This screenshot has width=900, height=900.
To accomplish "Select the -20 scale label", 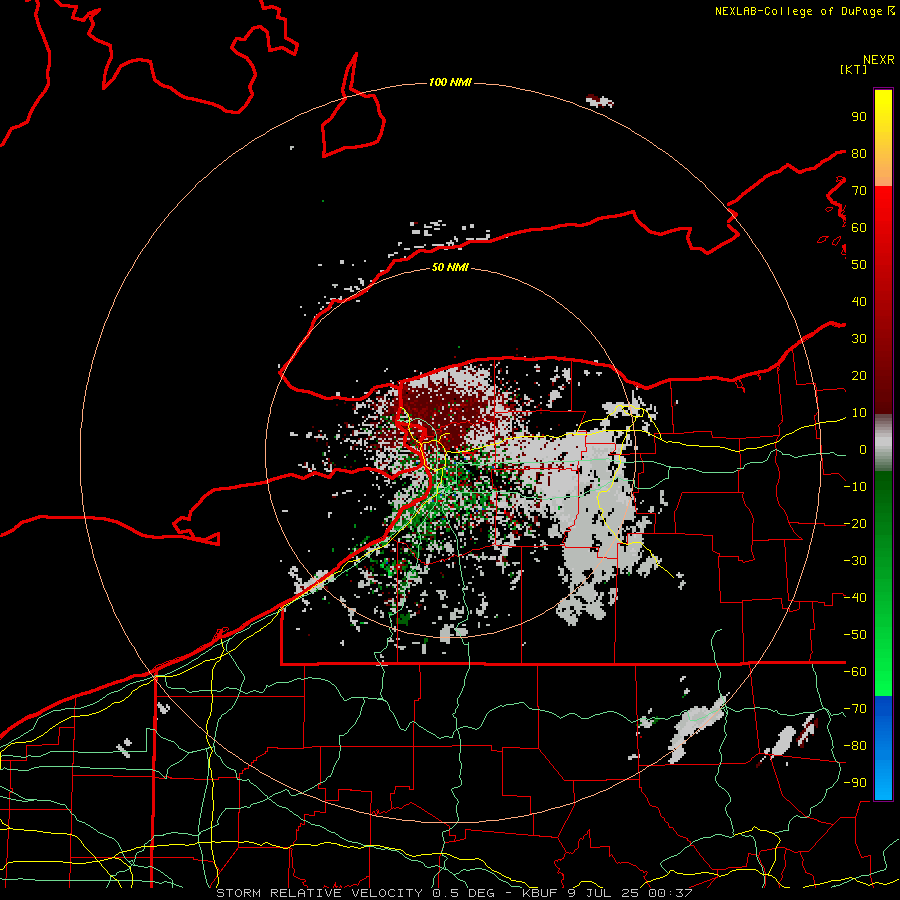I will click(x=855, y=523).
